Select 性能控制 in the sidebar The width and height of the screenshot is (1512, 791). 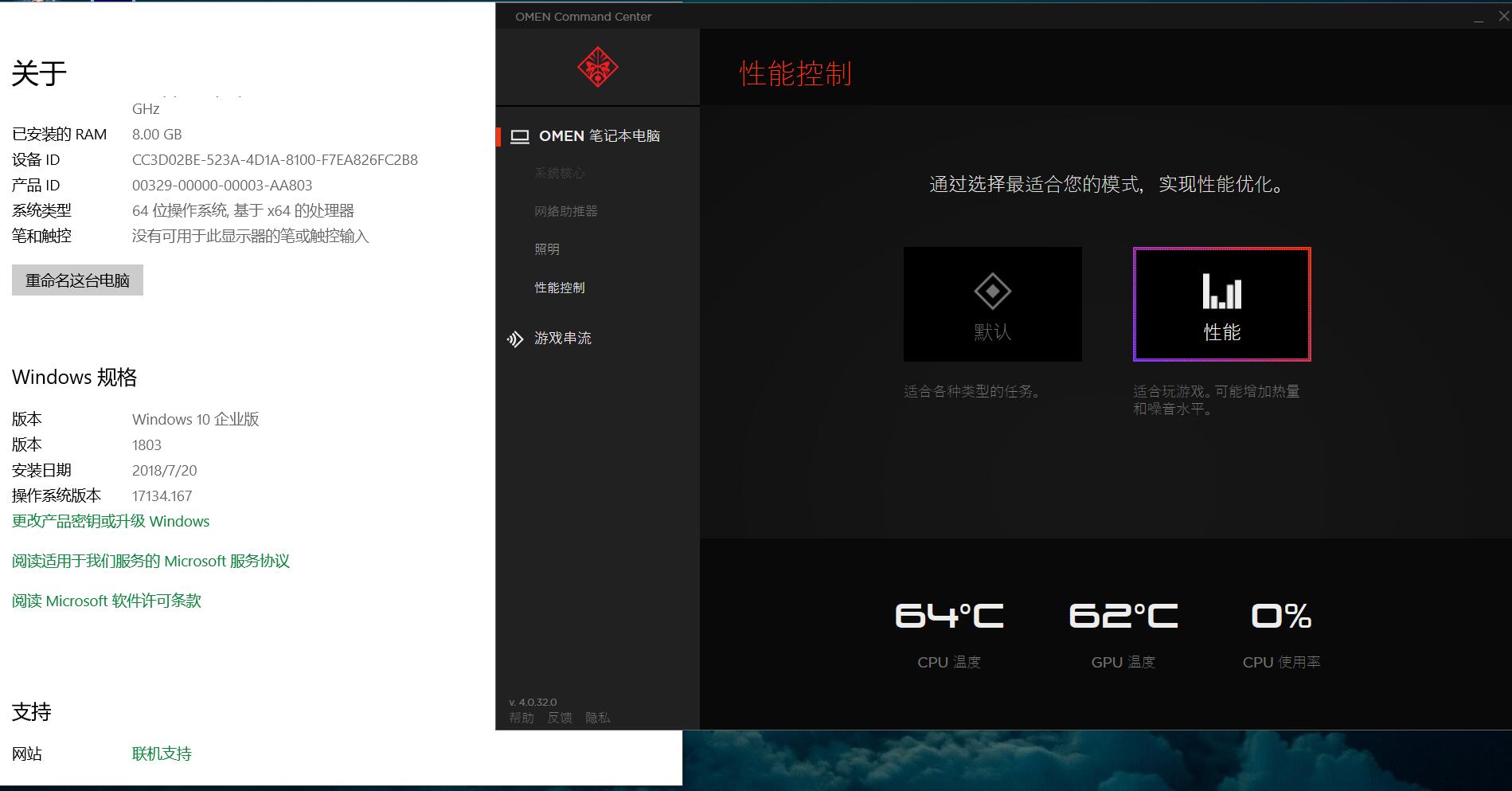pos(560,288)
